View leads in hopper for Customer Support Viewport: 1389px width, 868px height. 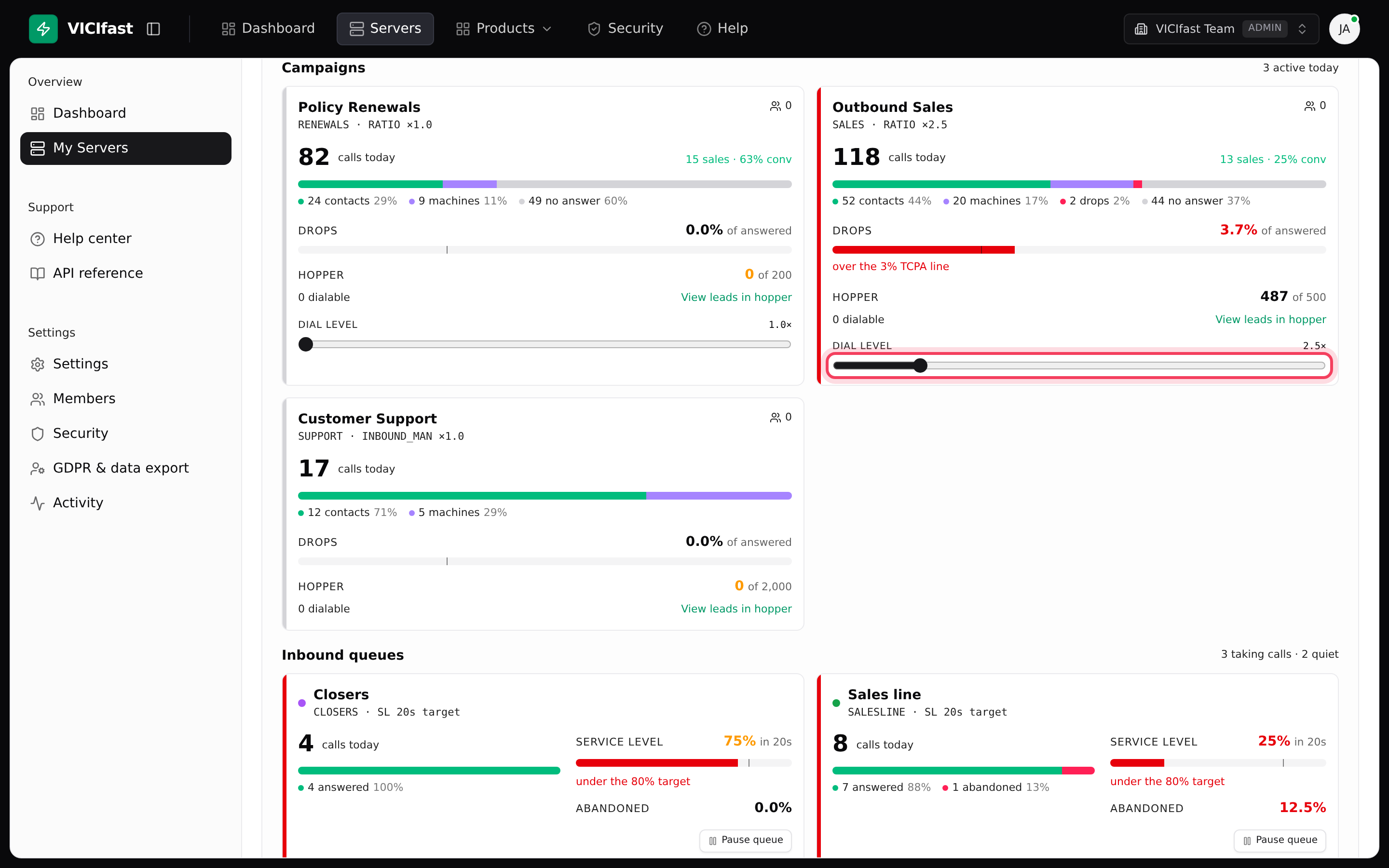pyautogui.click(x=736, y=609)
